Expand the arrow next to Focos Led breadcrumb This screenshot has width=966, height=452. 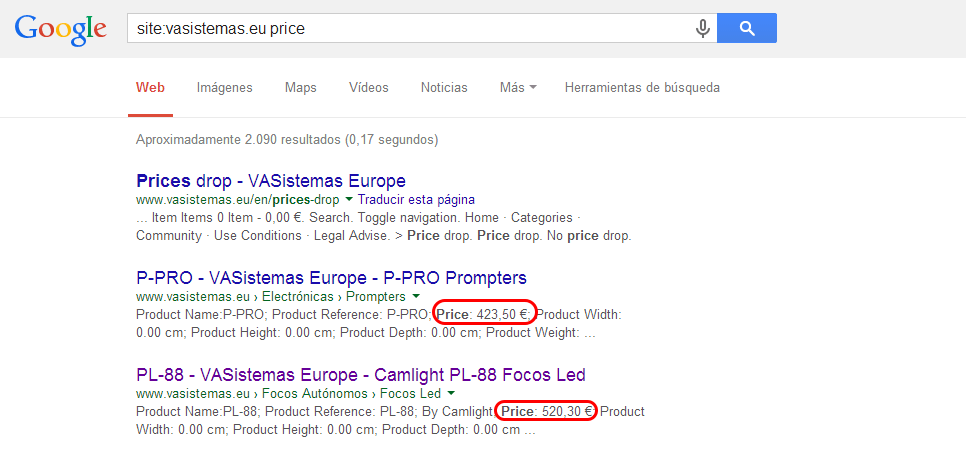click(x=451, y=393)
